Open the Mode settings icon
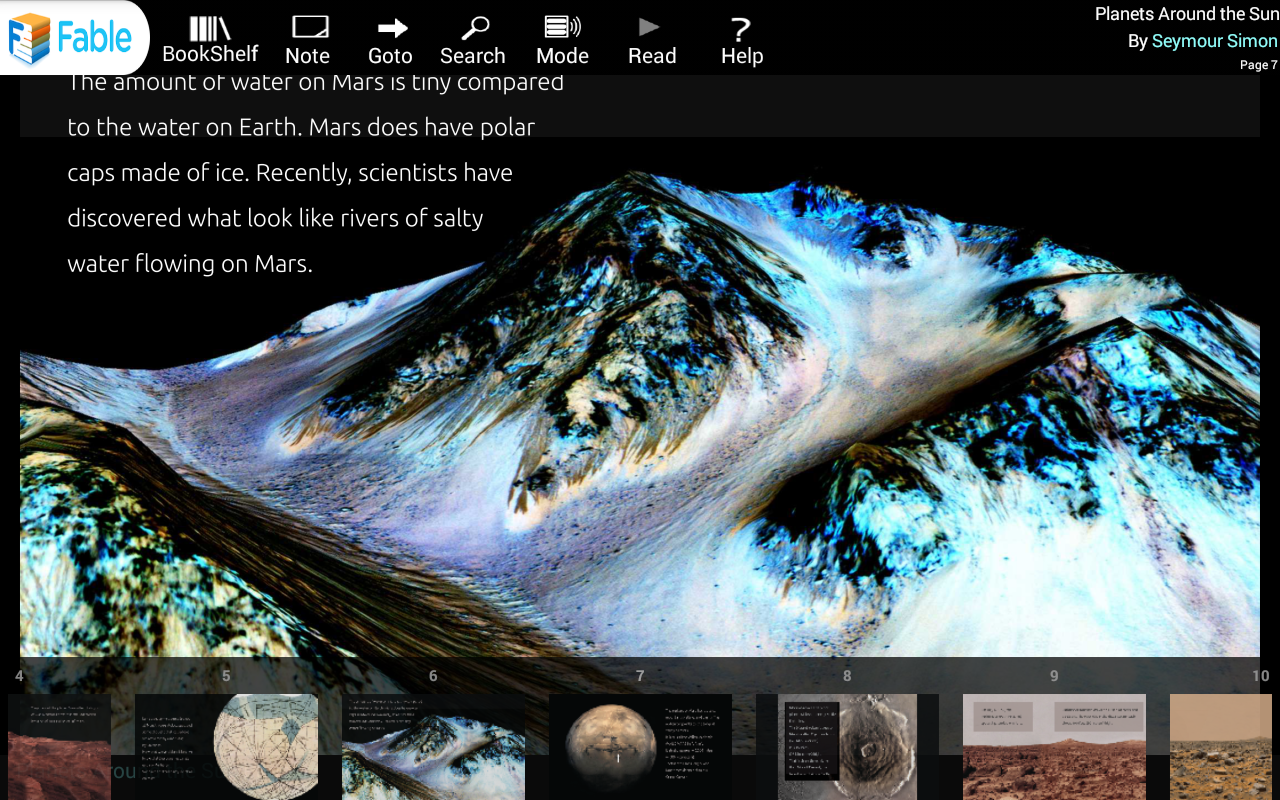The width and height of the screenshot is (1280, 800). pyautogui.click(x=562, y=38)
